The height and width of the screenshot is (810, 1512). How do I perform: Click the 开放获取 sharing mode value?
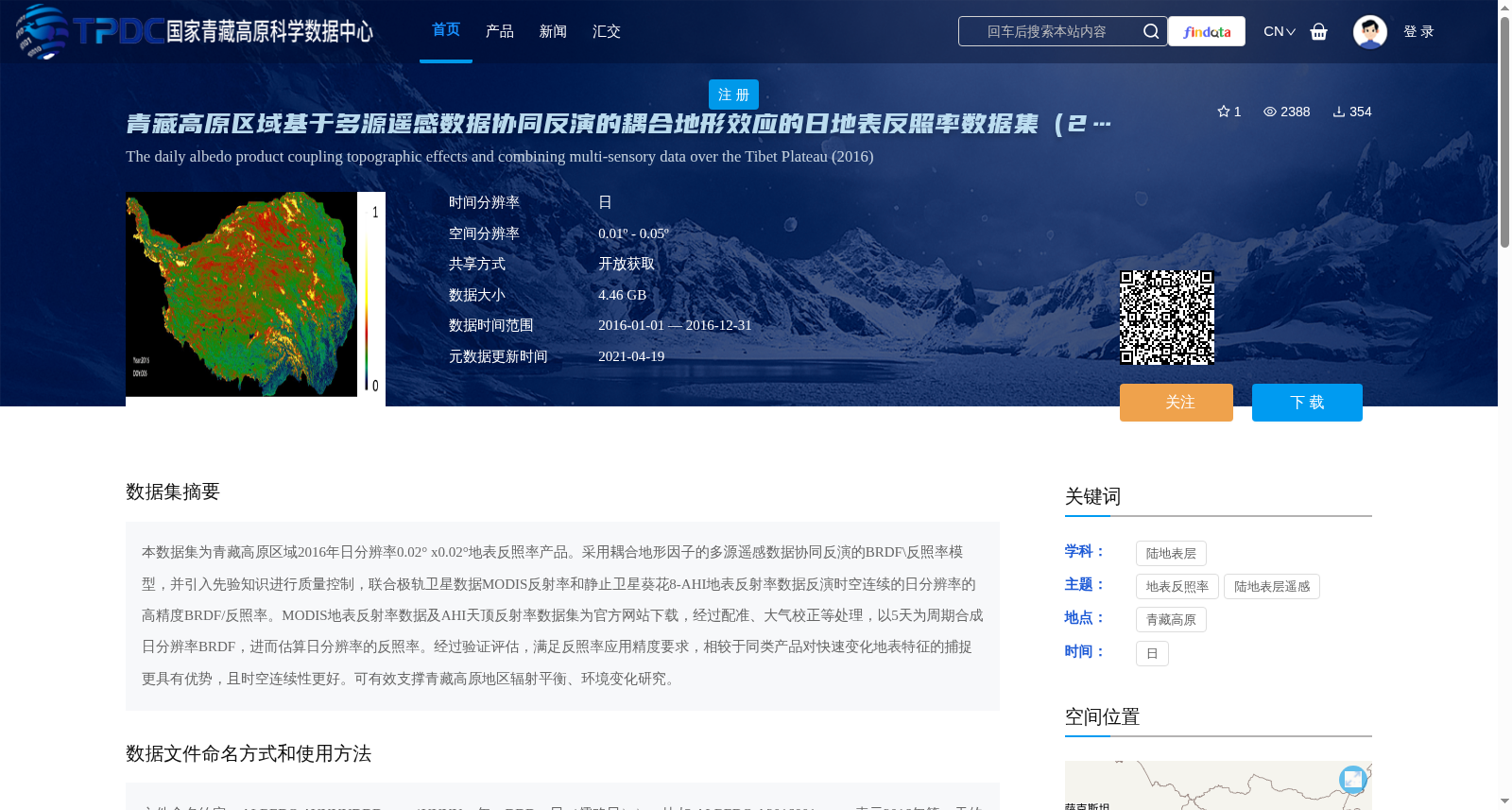[627, 264]
